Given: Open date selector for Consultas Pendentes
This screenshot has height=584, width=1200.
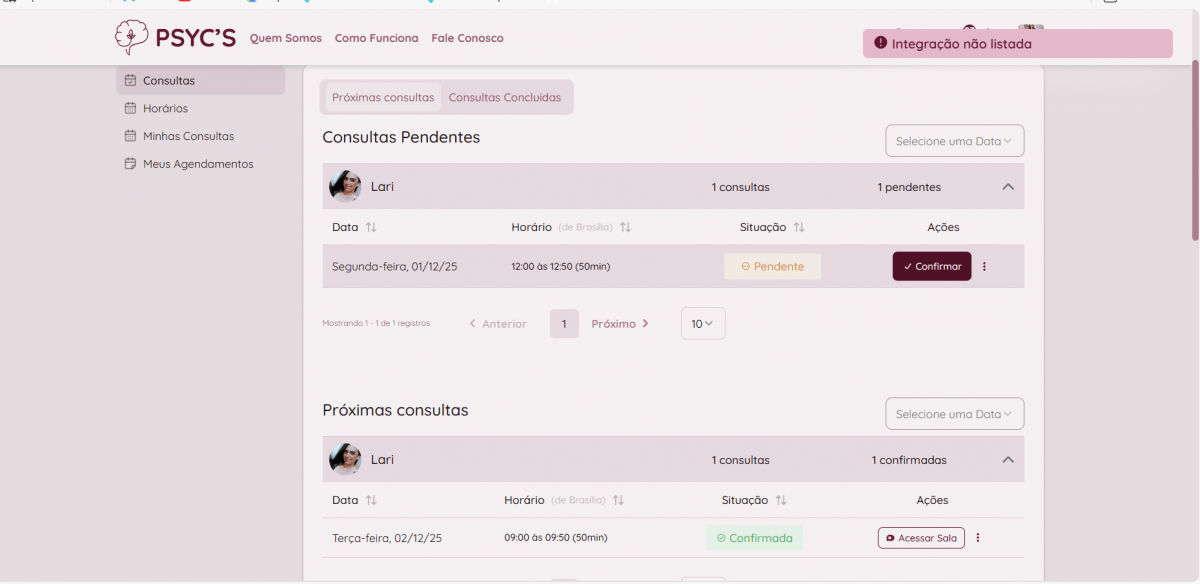Looking at the screenshot, I should pos(954,141).
